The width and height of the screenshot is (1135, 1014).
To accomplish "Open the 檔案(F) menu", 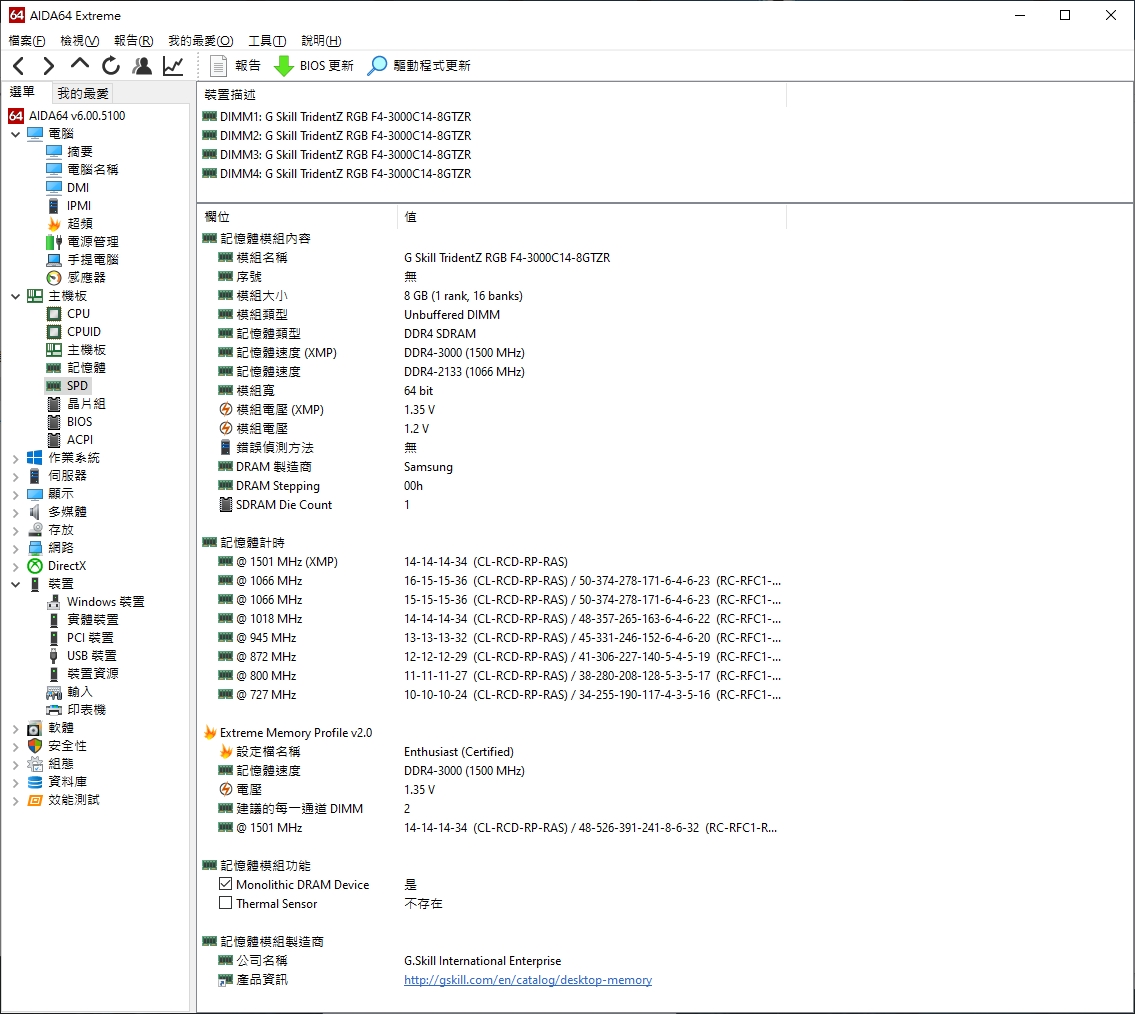I will tap(27, 41).
